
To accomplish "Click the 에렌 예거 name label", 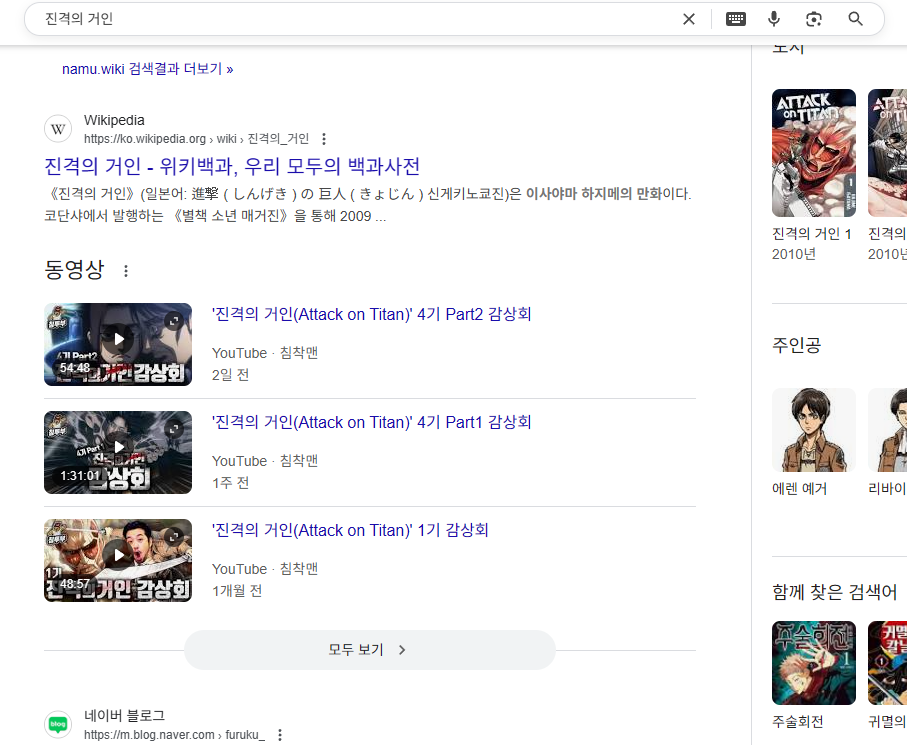I will pyautogui.click(x=799, y=489).
